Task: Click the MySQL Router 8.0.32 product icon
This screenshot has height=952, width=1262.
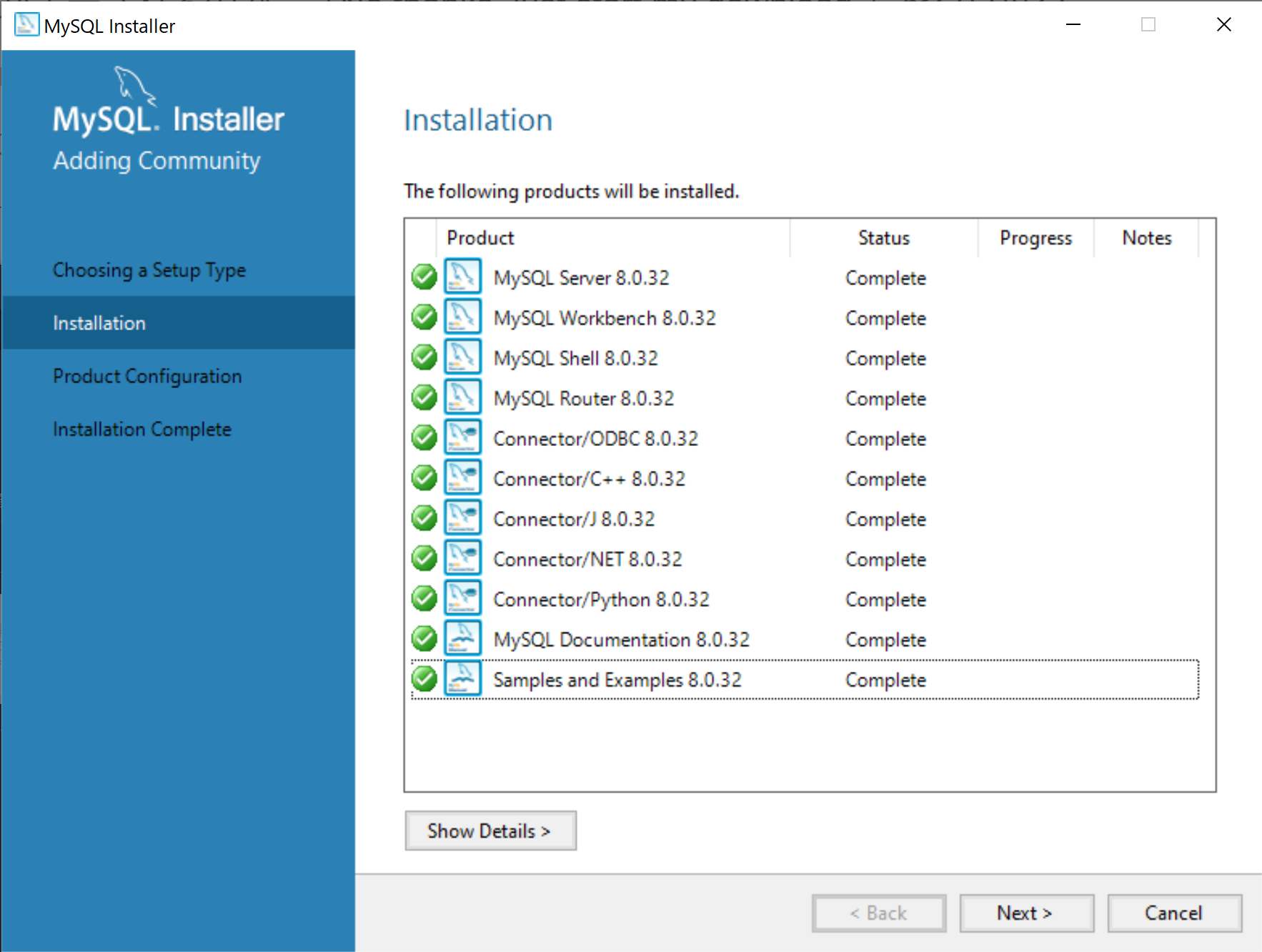Action: click(x=462, y=397)
